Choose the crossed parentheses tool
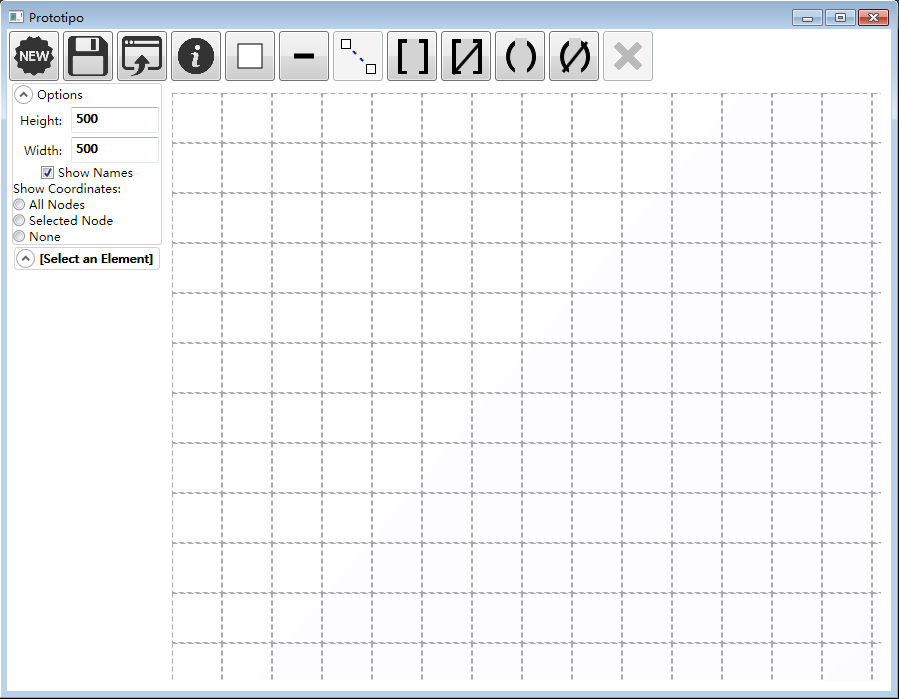 click(574, 56)
